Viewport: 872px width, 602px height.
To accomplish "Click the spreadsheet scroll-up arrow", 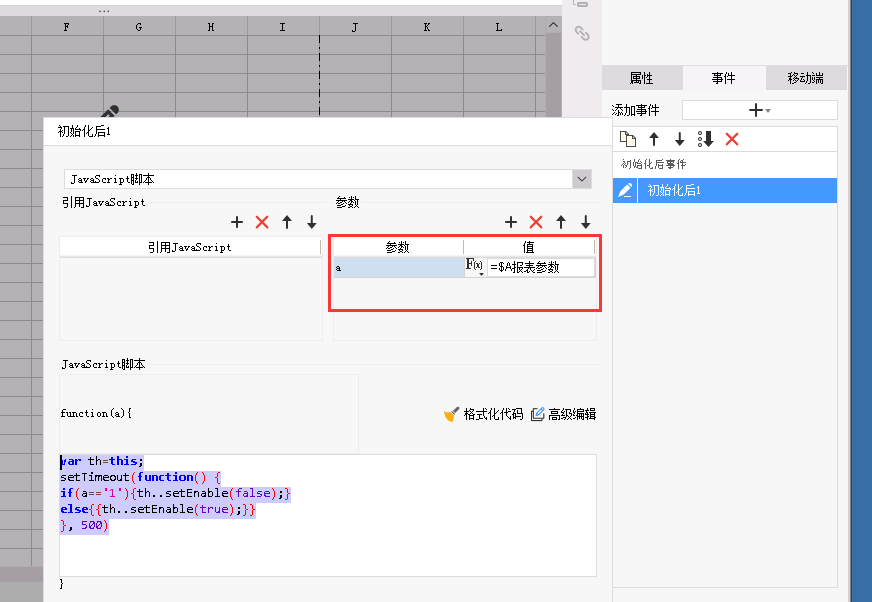I will tap(553, 25).
